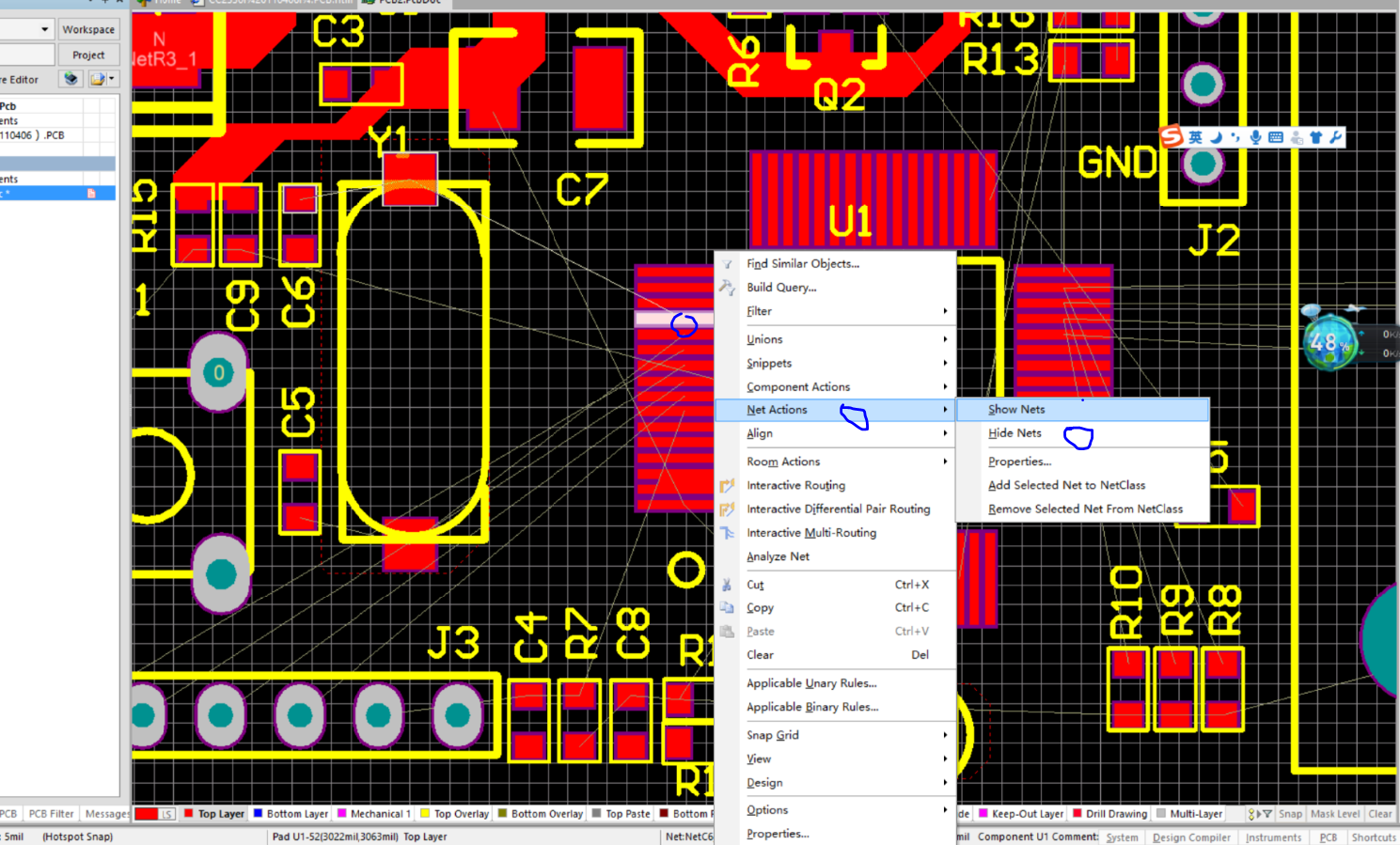The width and height of the screenshot is (1400, 845).
Task: Click the Cut scissors icon
Action: [x=727, y=585]
